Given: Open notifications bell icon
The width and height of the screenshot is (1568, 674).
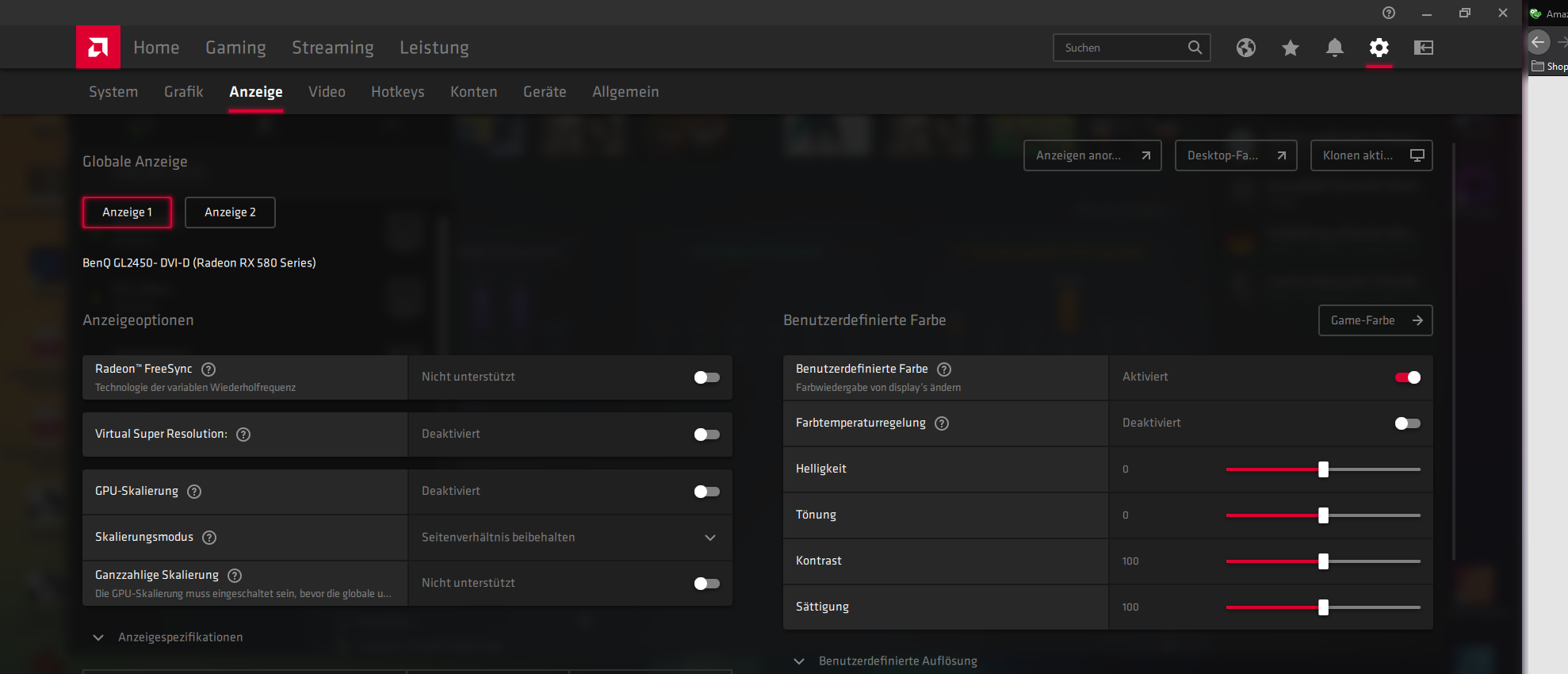Looking at the screenshot, I should pyautogui.click(x=1335, y=48).
